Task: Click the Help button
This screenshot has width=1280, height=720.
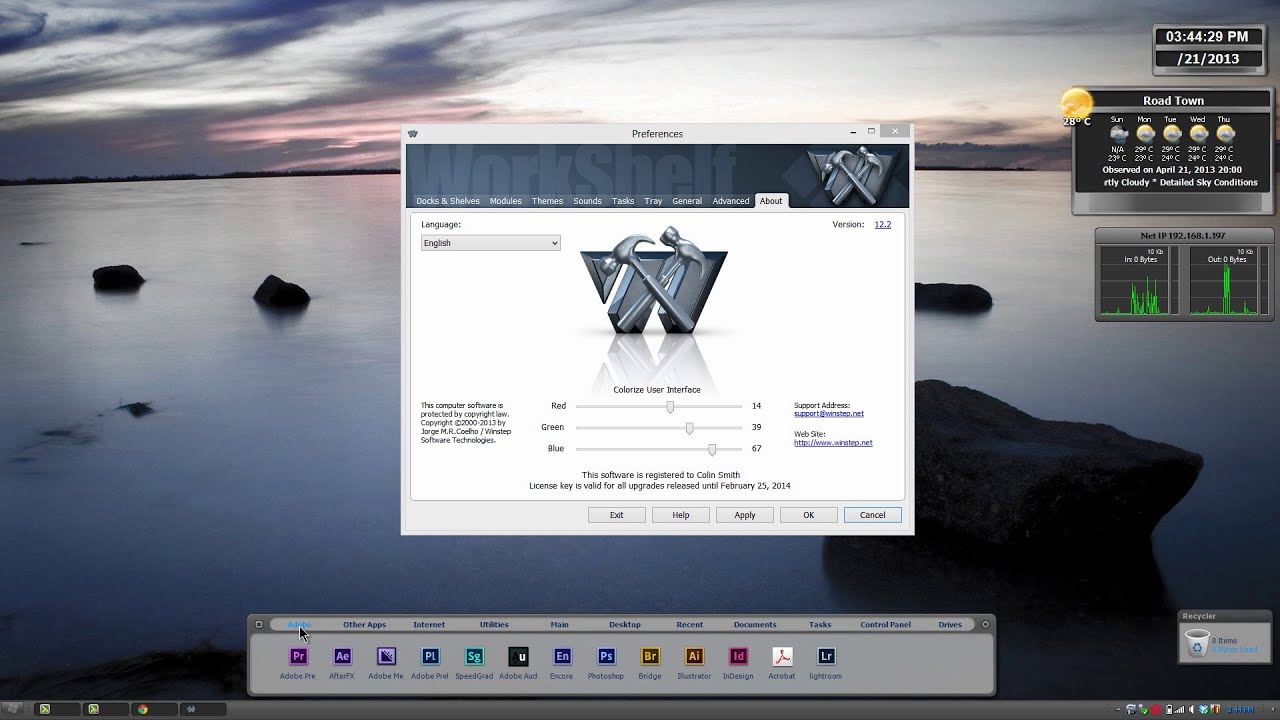Action: coord(681,515)
